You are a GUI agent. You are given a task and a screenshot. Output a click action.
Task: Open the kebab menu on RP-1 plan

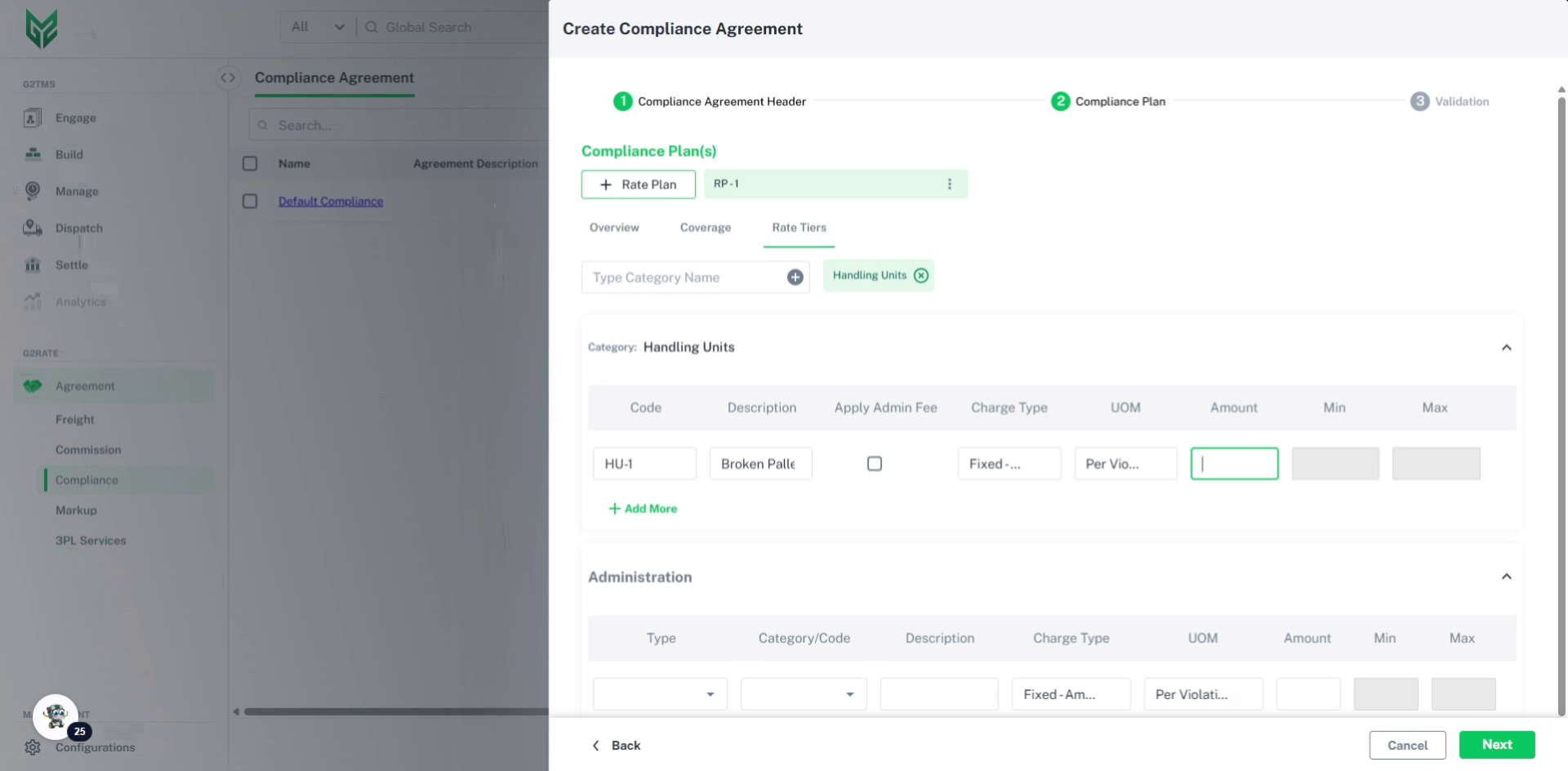click(949, 184)
